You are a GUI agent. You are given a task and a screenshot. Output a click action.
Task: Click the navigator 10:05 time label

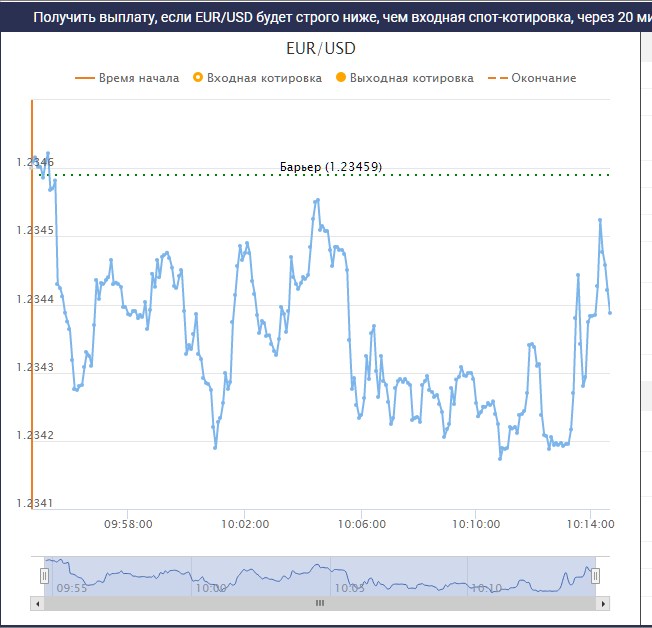click(x=350, y=588)
